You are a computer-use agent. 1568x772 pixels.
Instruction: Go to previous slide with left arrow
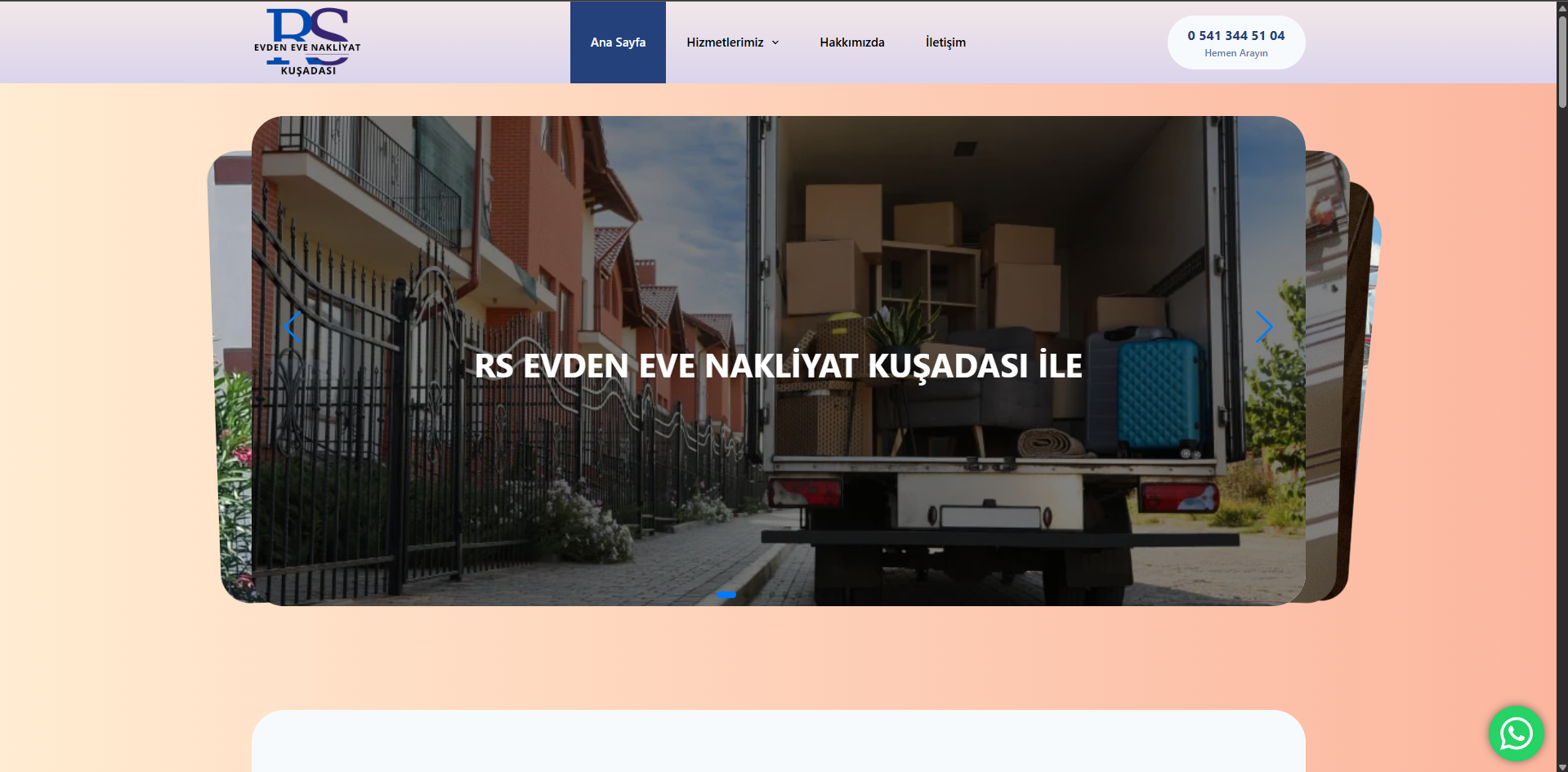click(x=293, y=327)
